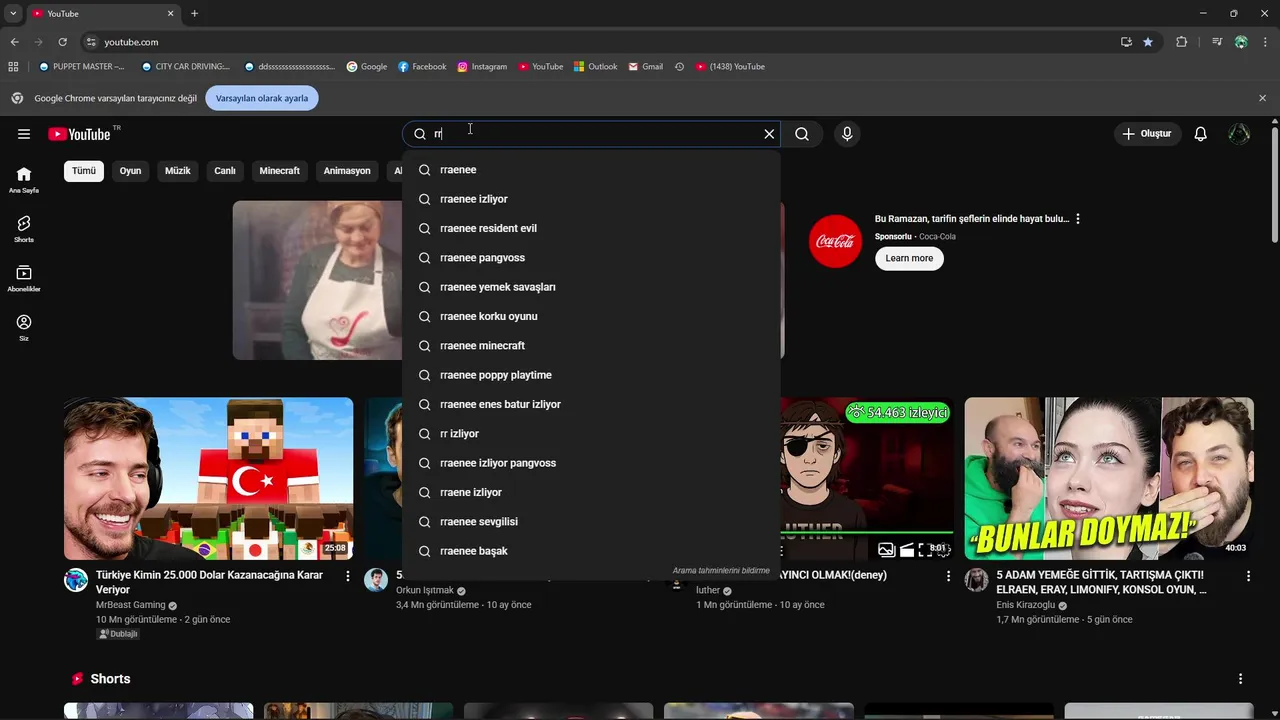Select the Minecraft filter chip
Viewport: 1280px width, 720px height.
pyautogui.click(x=279, y=171)
